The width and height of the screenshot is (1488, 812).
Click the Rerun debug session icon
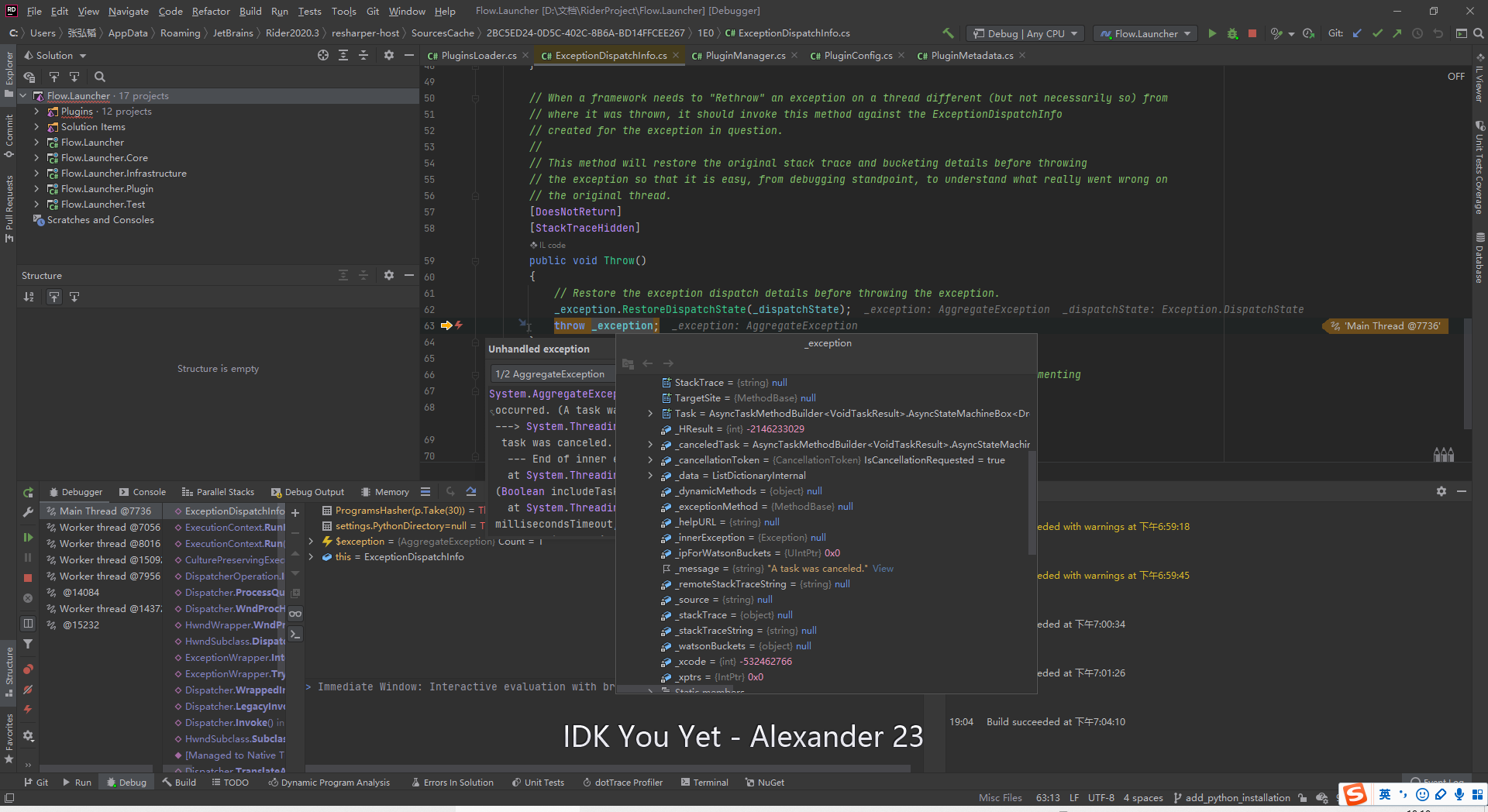point(28,493)
